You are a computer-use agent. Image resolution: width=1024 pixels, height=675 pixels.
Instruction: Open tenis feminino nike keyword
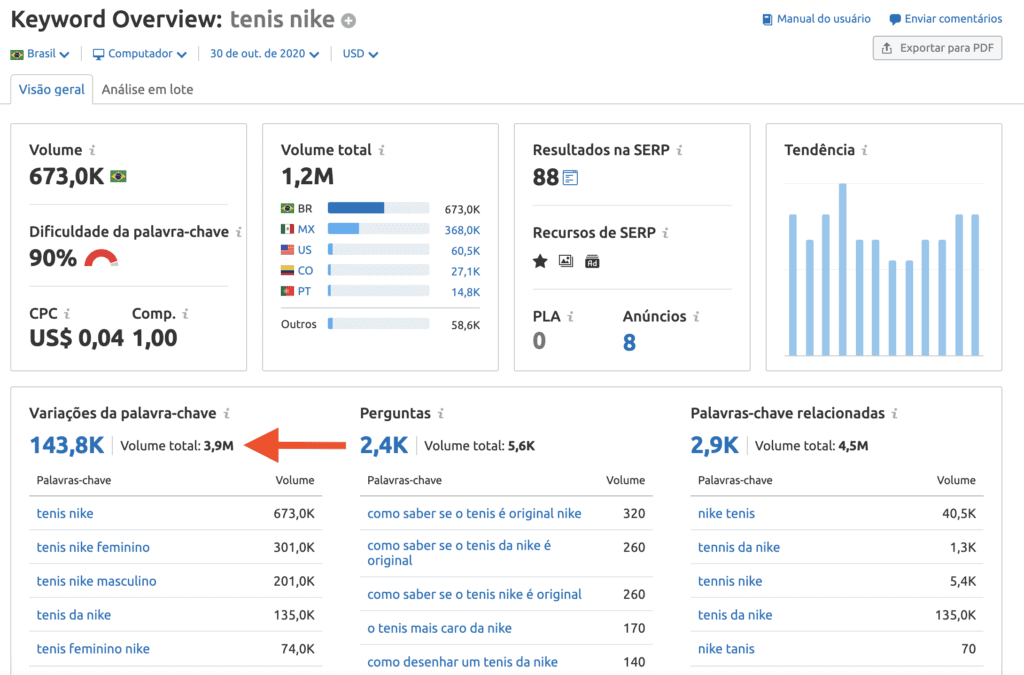pyautogui.click(x=93, y=650)
